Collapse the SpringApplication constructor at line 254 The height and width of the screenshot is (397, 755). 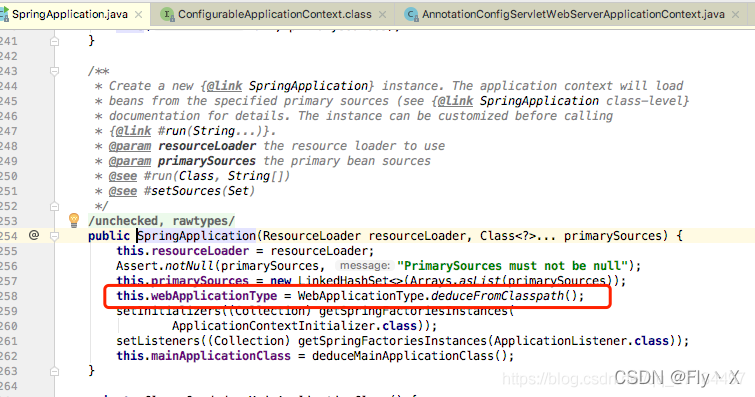tap(54, 236)
